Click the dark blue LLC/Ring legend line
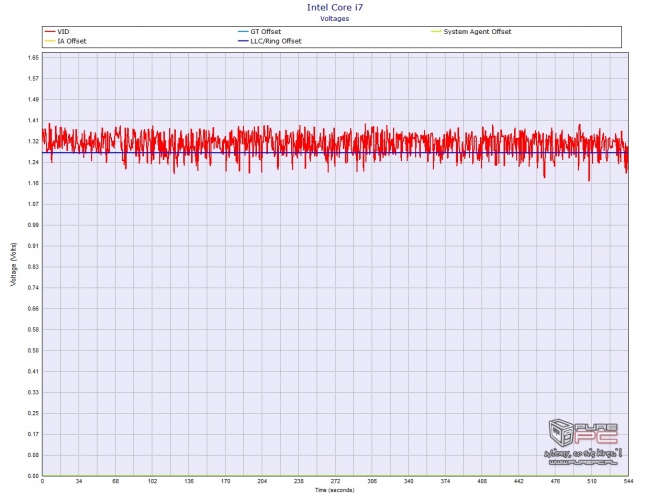670x502 pixels. pyautogui.click(x=243, y=41)
